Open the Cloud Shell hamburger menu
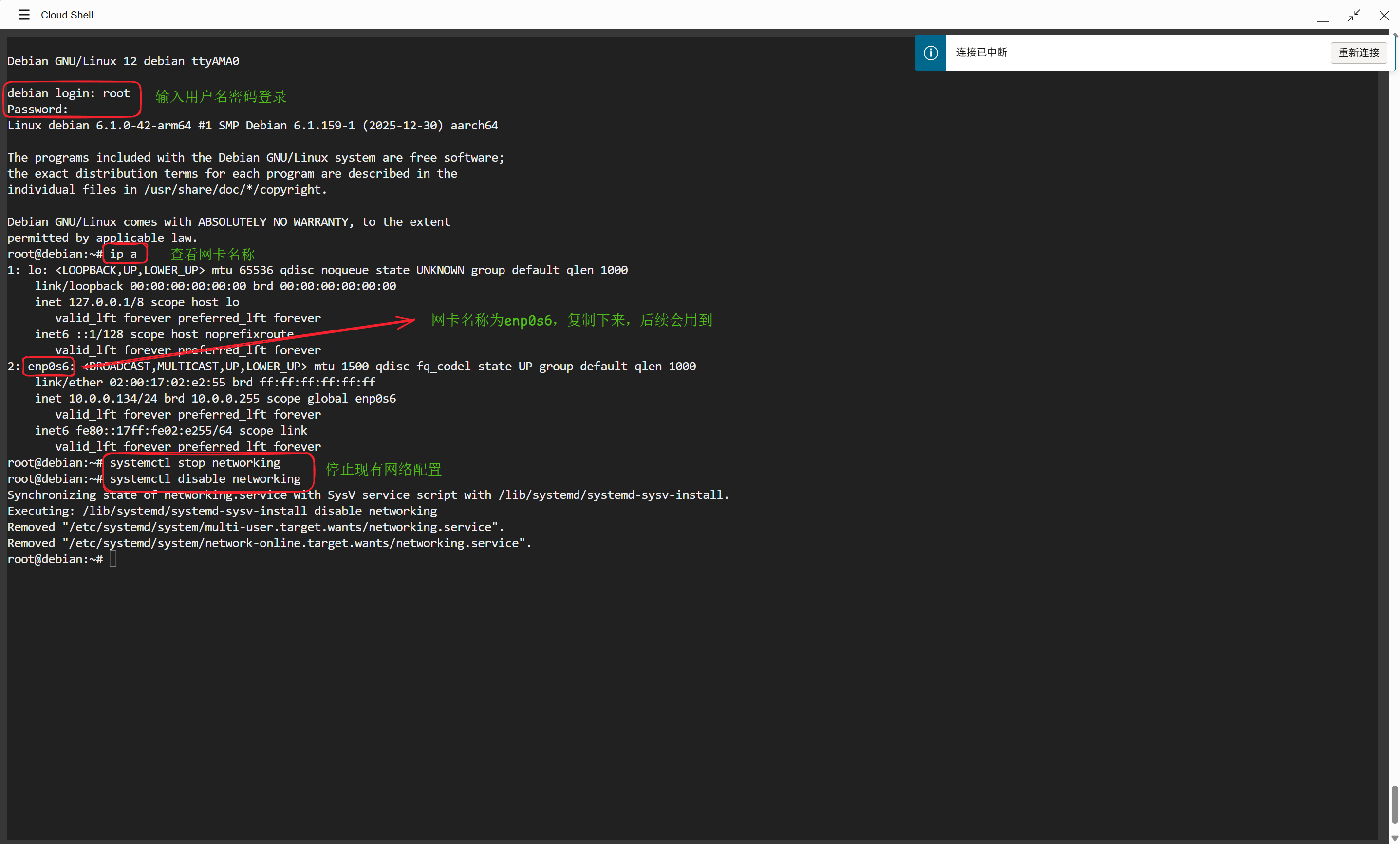 pos(24,15)
